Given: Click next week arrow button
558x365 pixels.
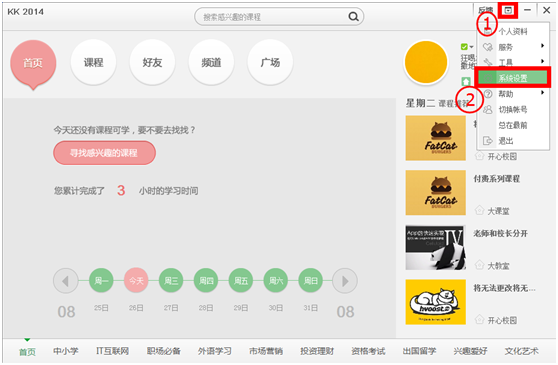Looking at the screenshot, I should coord(345,281).
